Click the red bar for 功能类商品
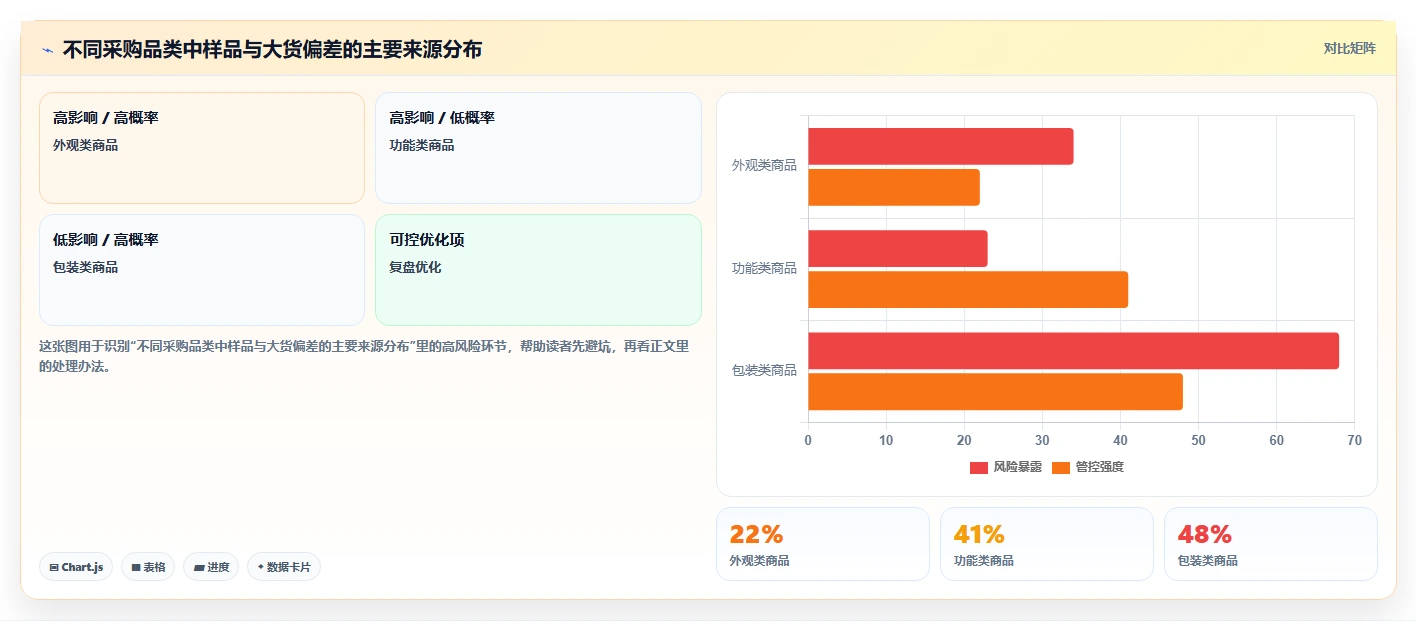 coord(898,249)
